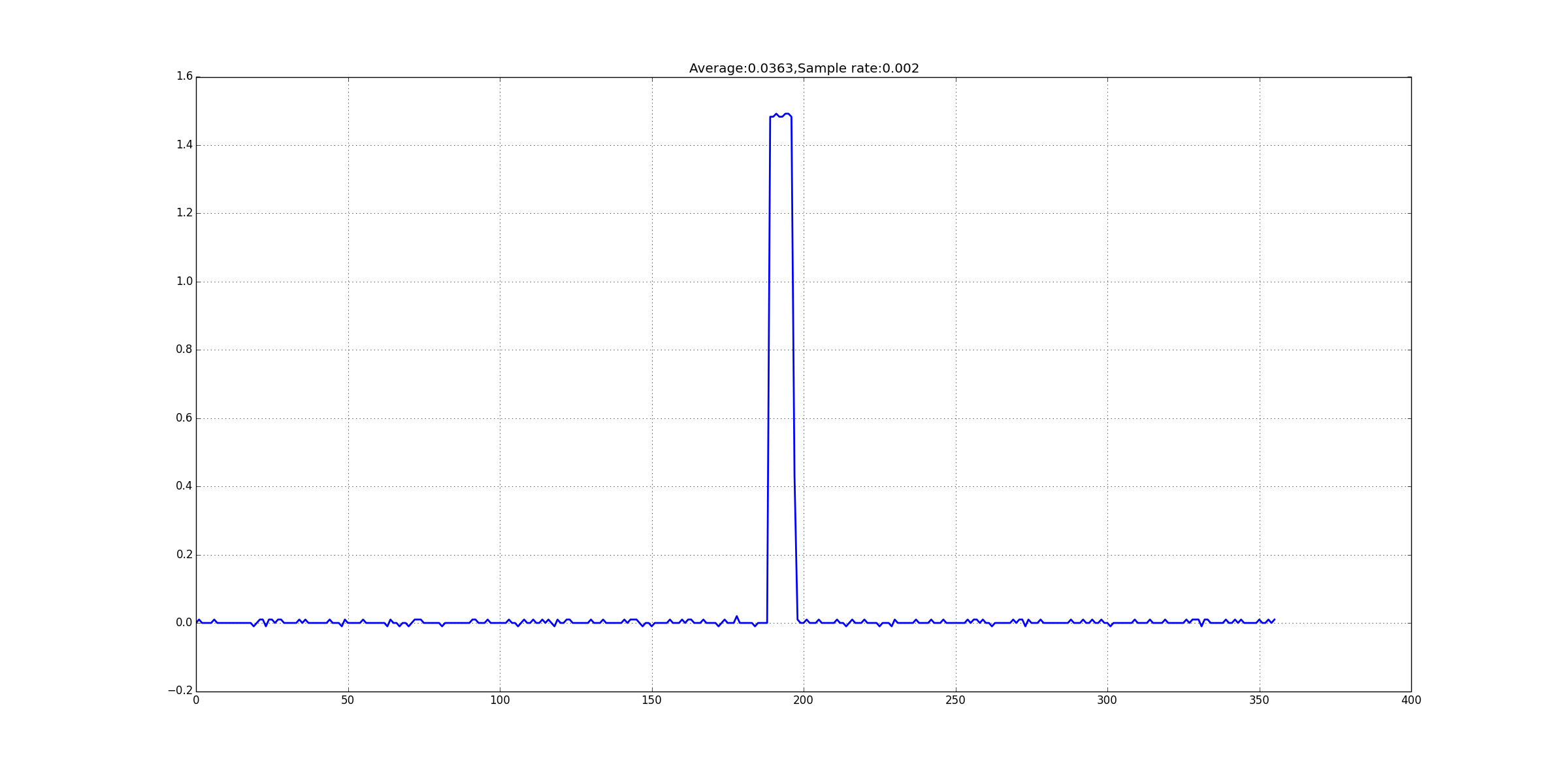Click x-axis tick label 250
Viewport: 1568px width, 768px height.
[955, 700]
